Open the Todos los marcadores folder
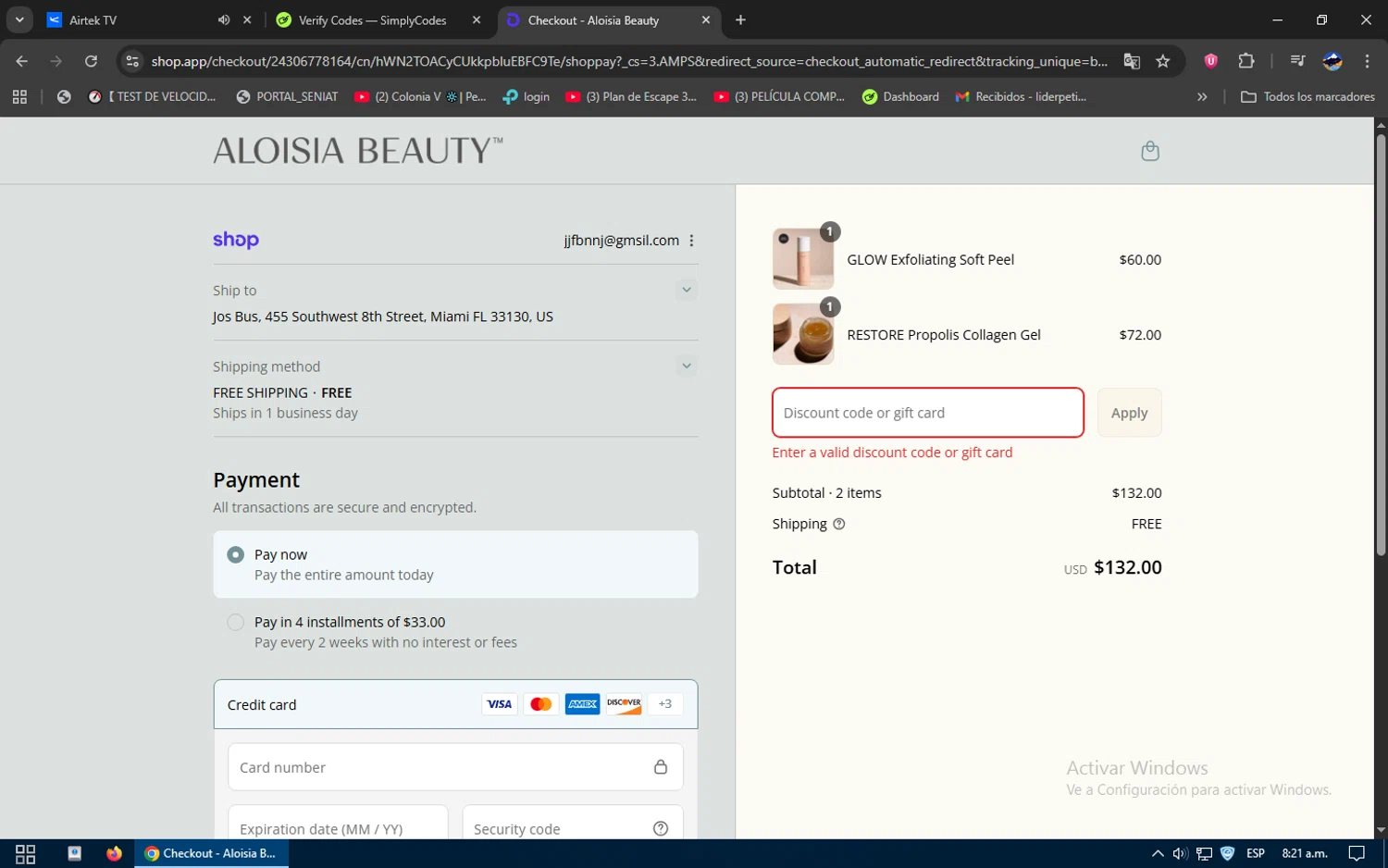This screenshot has height=868, width=1388. [1307, 96]
